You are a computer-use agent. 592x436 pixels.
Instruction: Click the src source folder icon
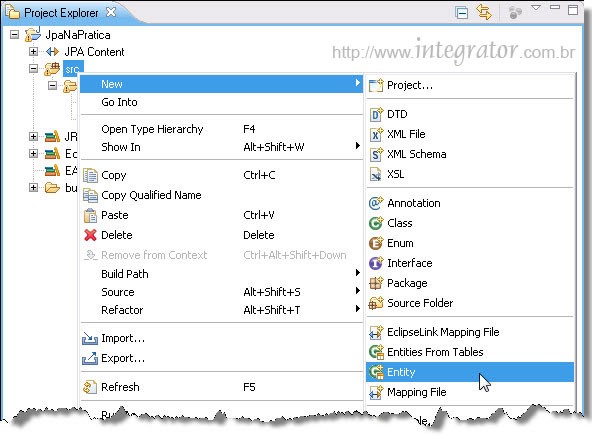click(x=52, y=69)
